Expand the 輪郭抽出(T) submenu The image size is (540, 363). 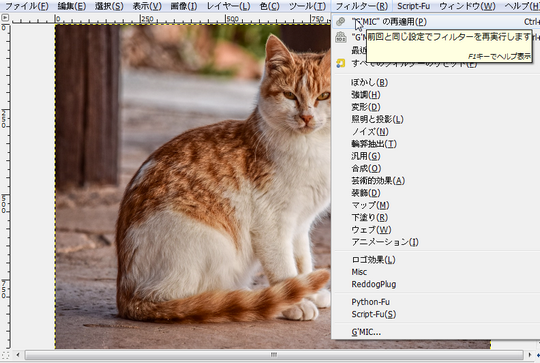coord(436,144)
